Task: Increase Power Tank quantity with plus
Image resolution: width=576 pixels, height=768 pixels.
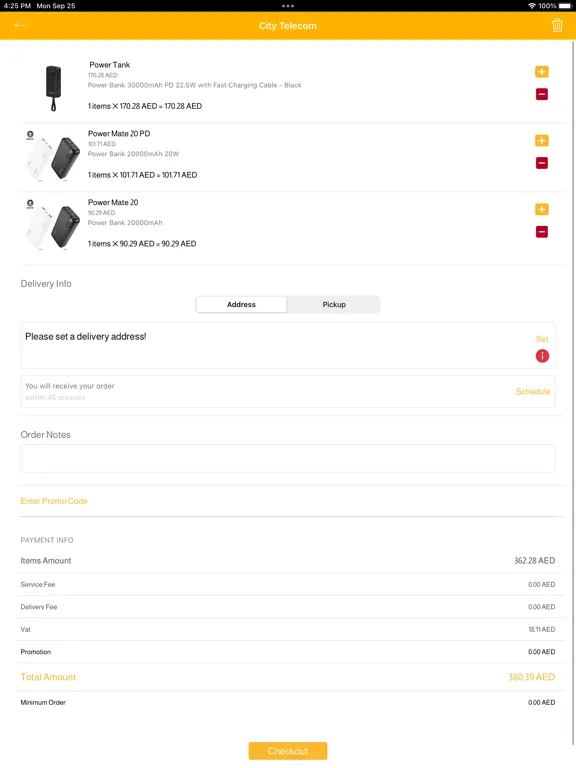Action: point(541,72)
